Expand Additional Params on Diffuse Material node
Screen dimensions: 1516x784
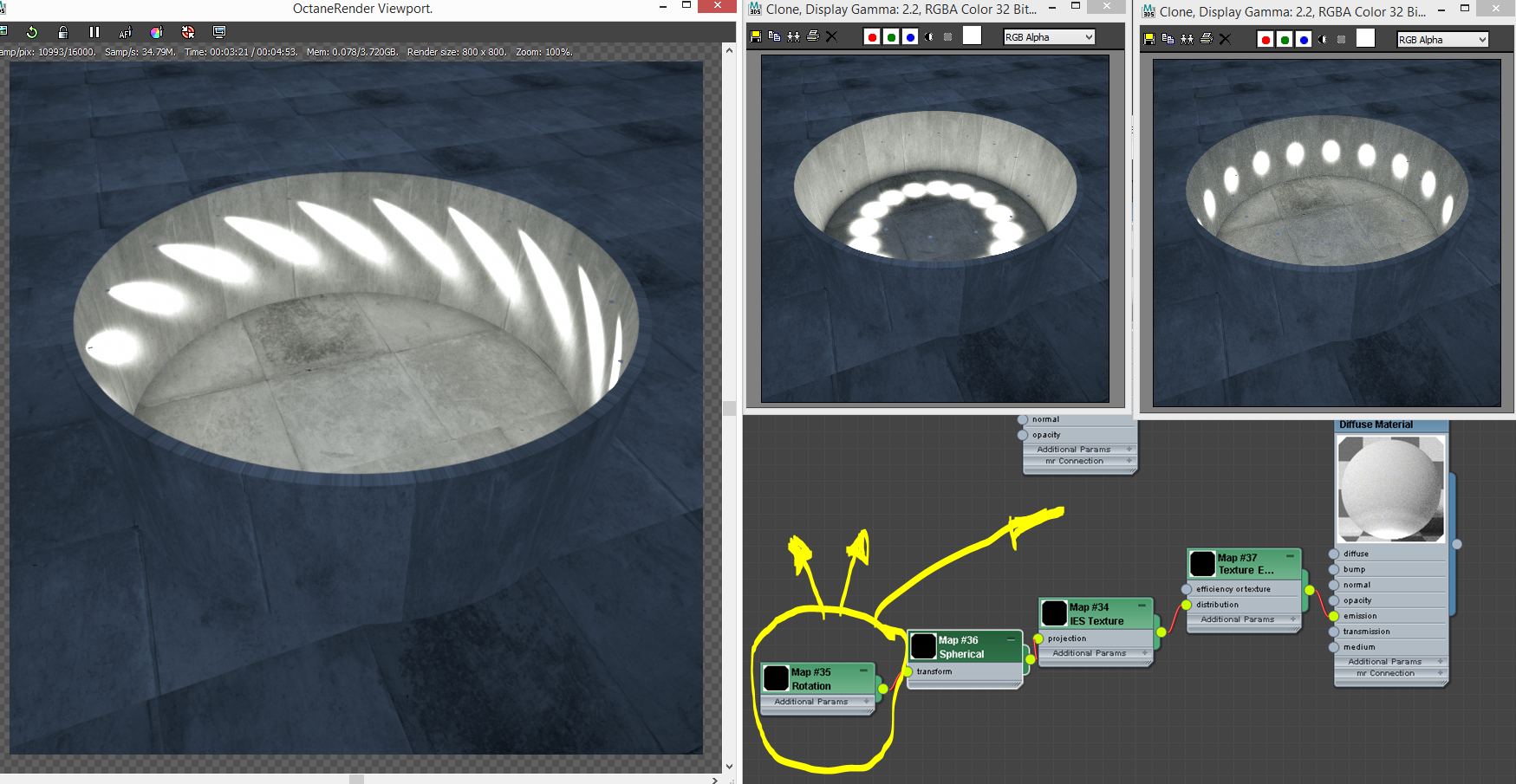[1391, 662]
